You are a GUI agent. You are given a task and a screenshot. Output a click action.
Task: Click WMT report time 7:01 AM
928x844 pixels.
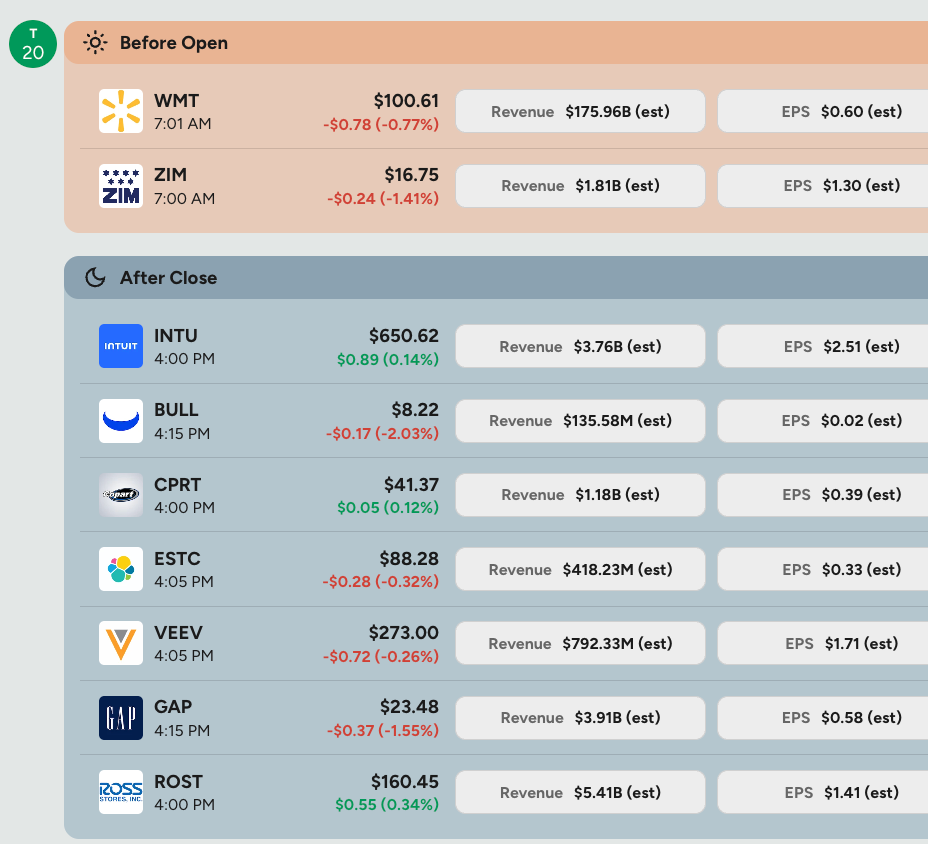[182, 124]
